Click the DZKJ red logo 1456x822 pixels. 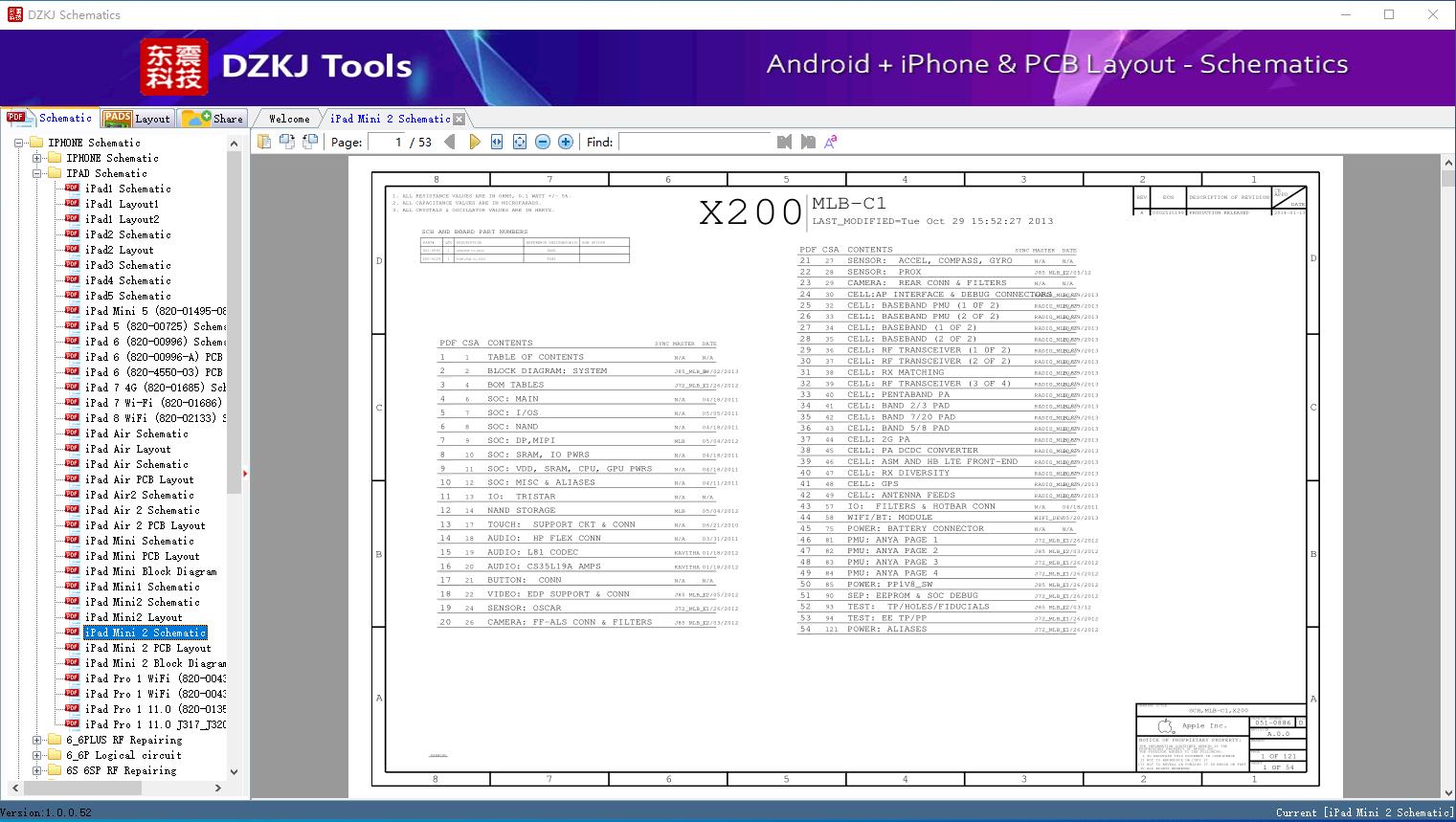174,67
